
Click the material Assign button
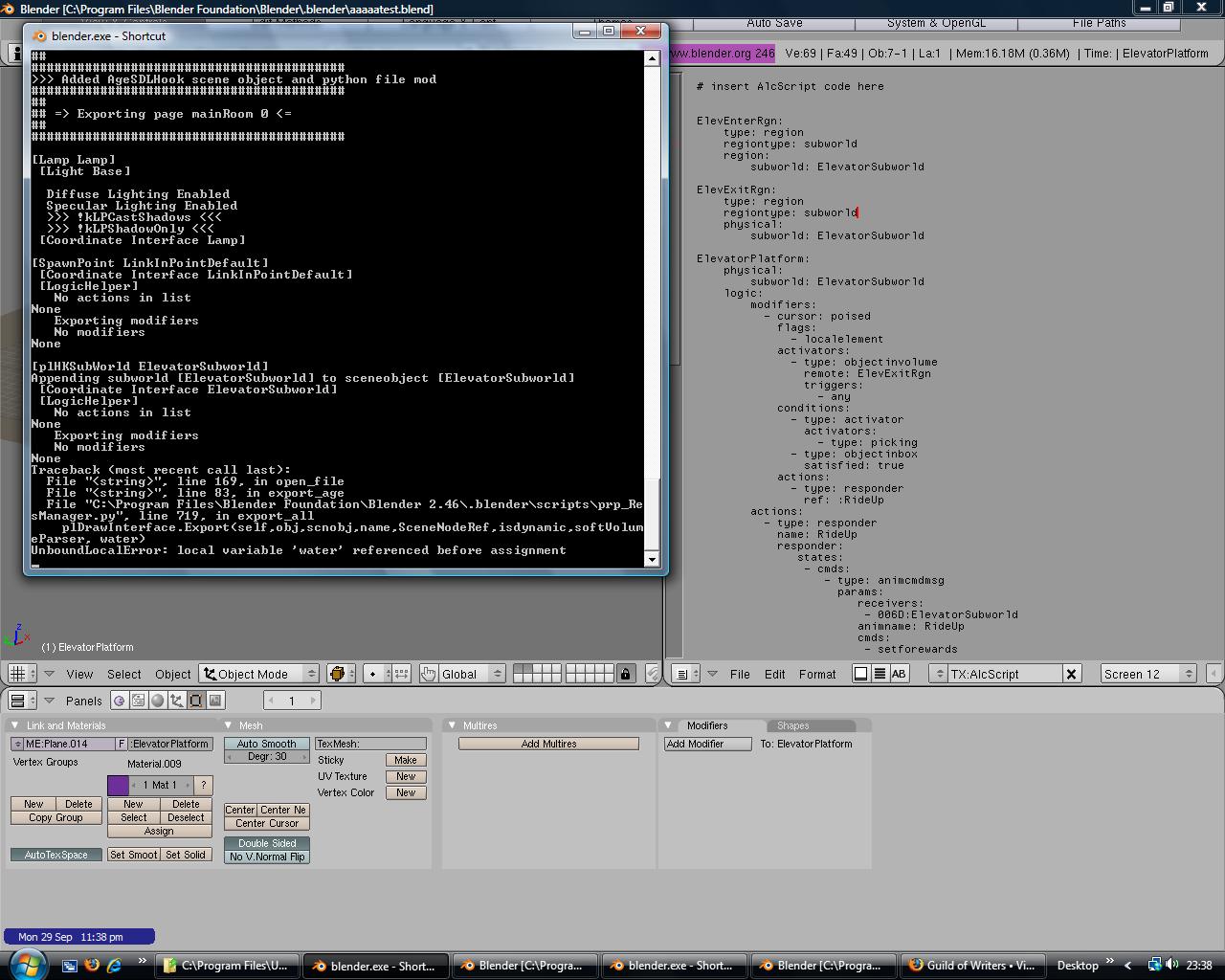(159, 831)
